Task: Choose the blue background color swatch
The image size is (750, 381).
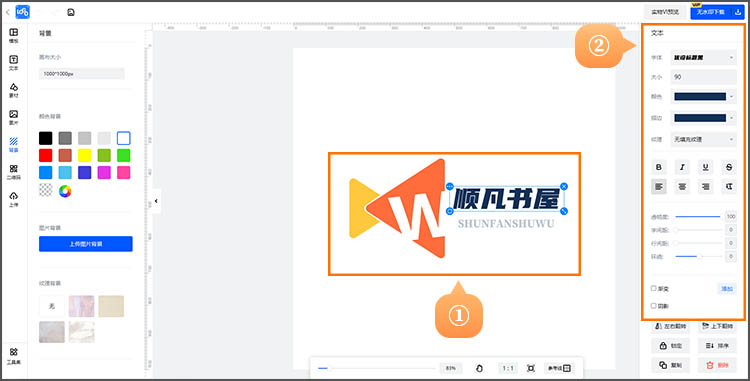Action: click(45, 173)
